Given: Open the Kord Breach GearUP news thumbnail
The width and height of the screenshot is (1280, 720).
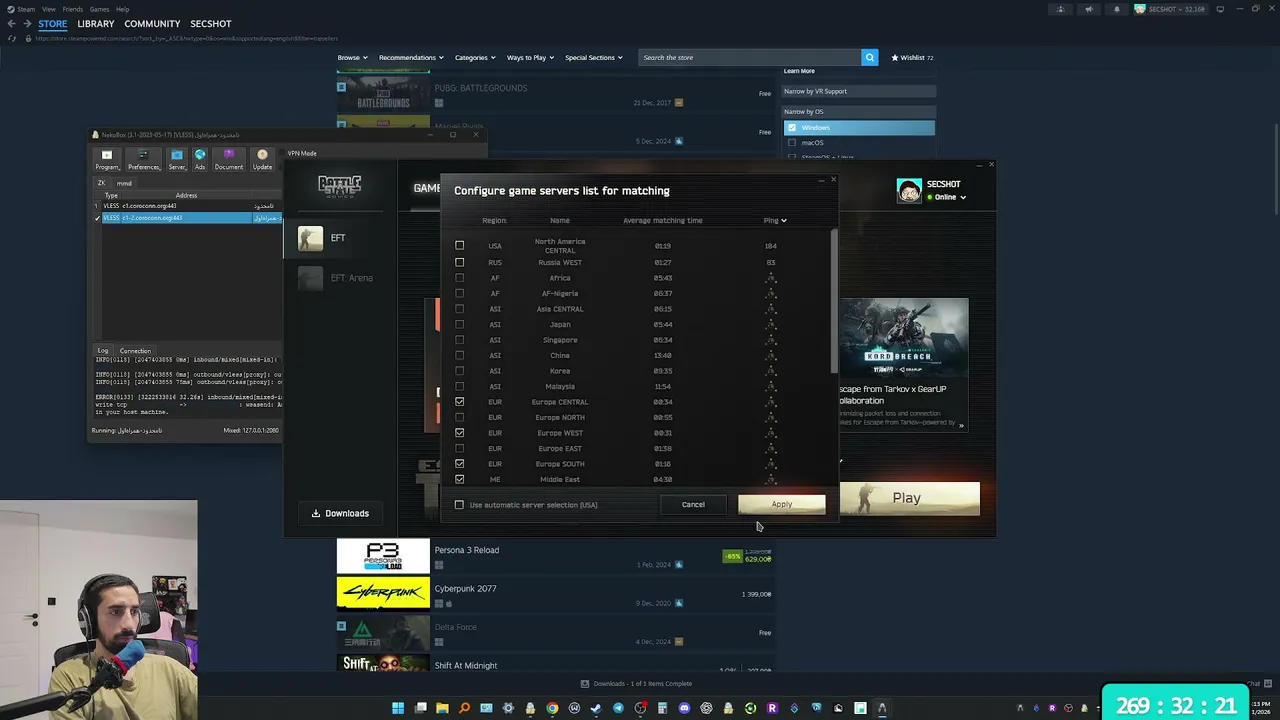Looking at the screenshot, I should [x=904, y=338].
